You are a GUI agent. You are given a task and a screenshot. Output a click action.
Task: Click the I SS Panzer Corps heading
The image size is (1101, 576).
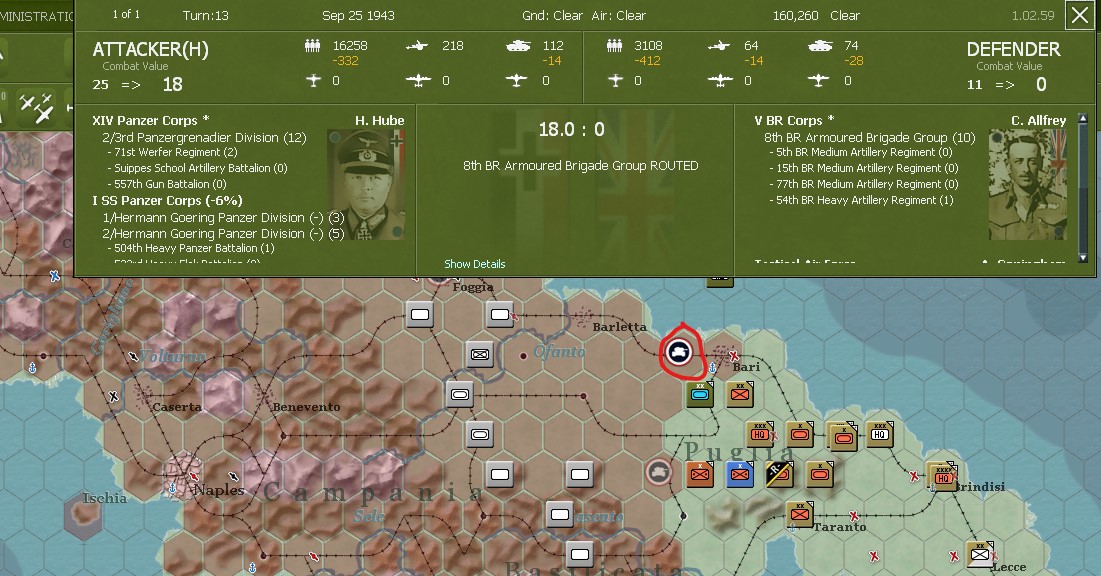[167, 201]
